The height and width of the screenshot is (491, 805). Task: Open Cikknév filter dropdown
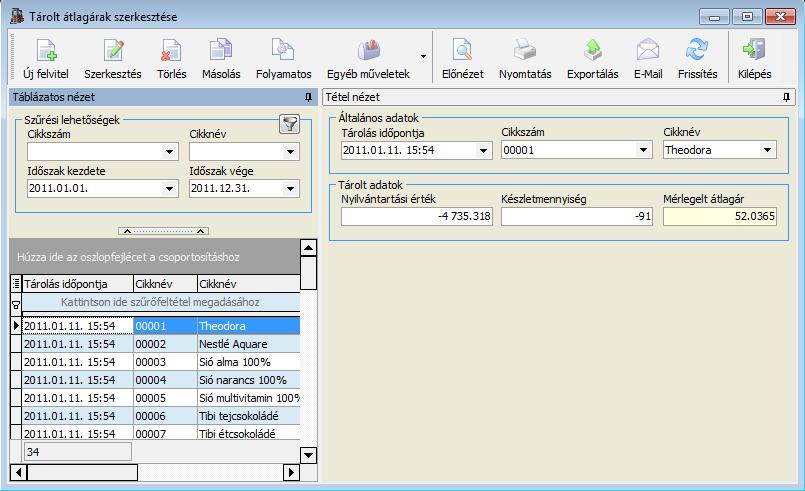tap(290, 152)
